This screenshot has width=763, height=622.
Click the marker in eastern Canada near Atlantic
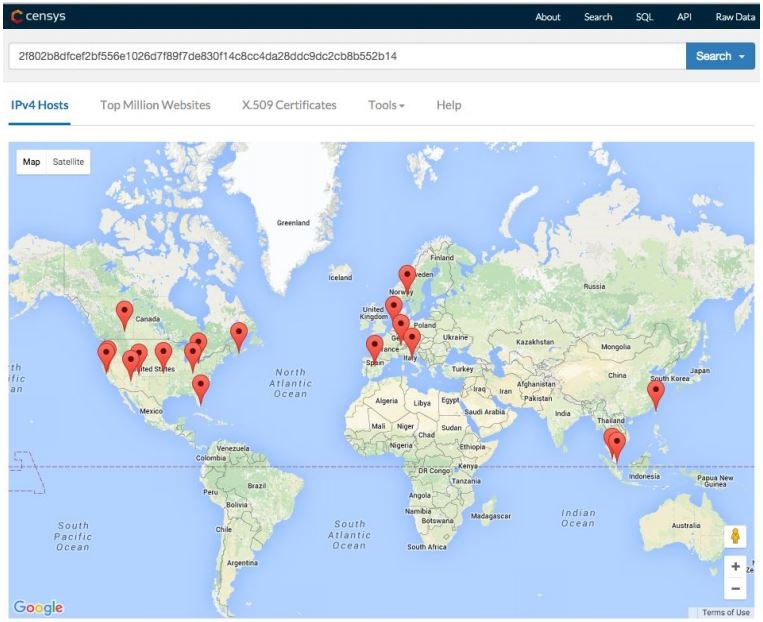238,336
